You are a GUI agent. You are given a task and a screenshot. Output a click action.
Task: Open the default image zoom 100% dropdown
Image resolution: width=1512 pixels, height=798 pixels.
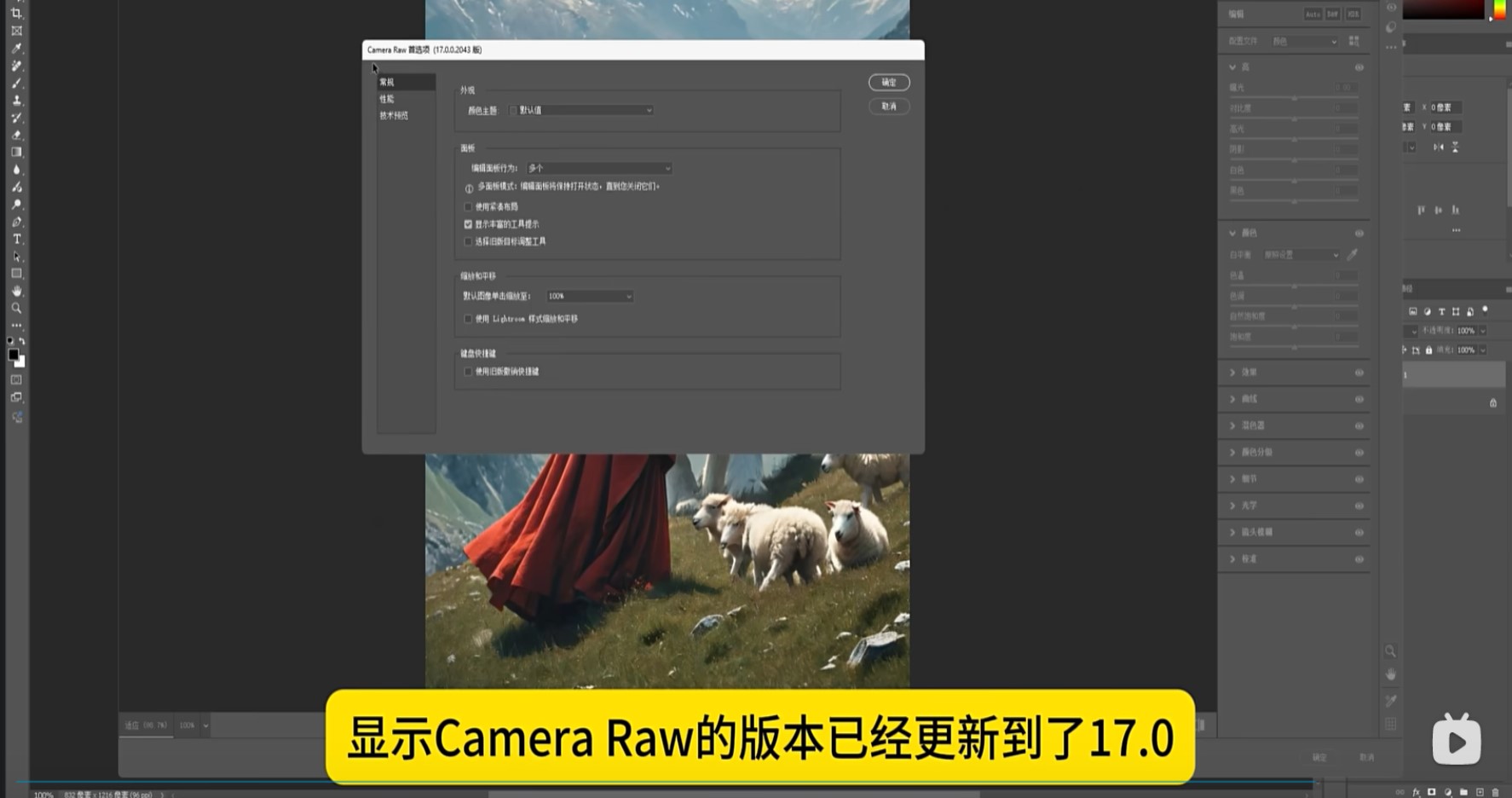590,296
